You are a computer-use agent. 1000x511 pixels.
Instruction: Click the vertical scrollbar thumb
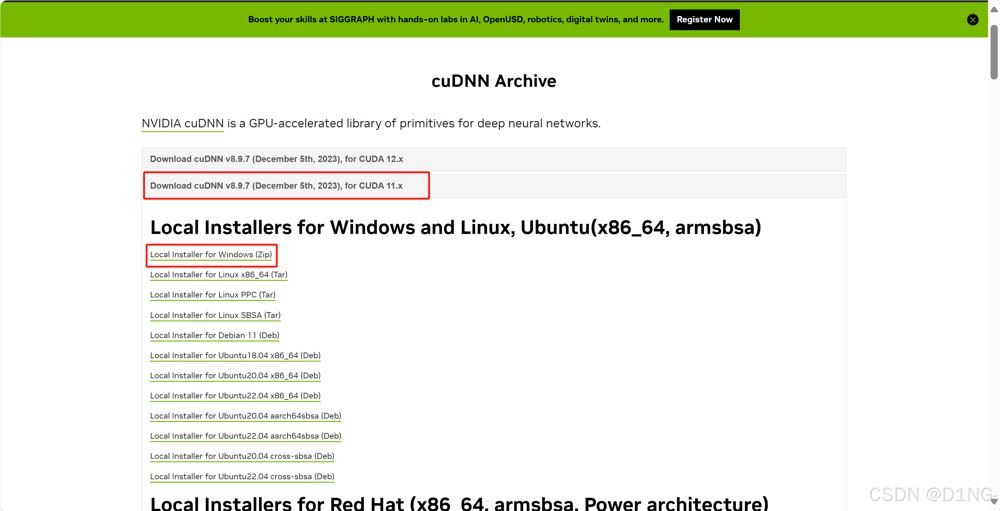pos(994,54)
